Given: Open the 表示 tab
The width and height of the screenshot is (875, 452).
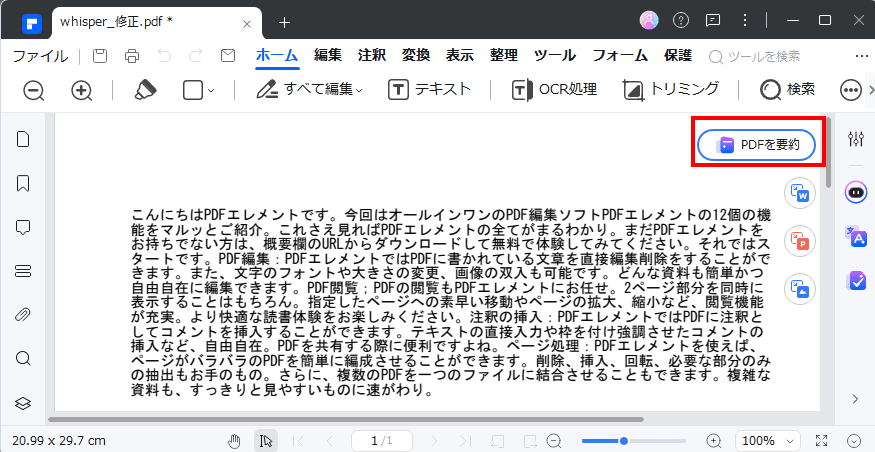Looking at the screenshot, I should point(460,56).
